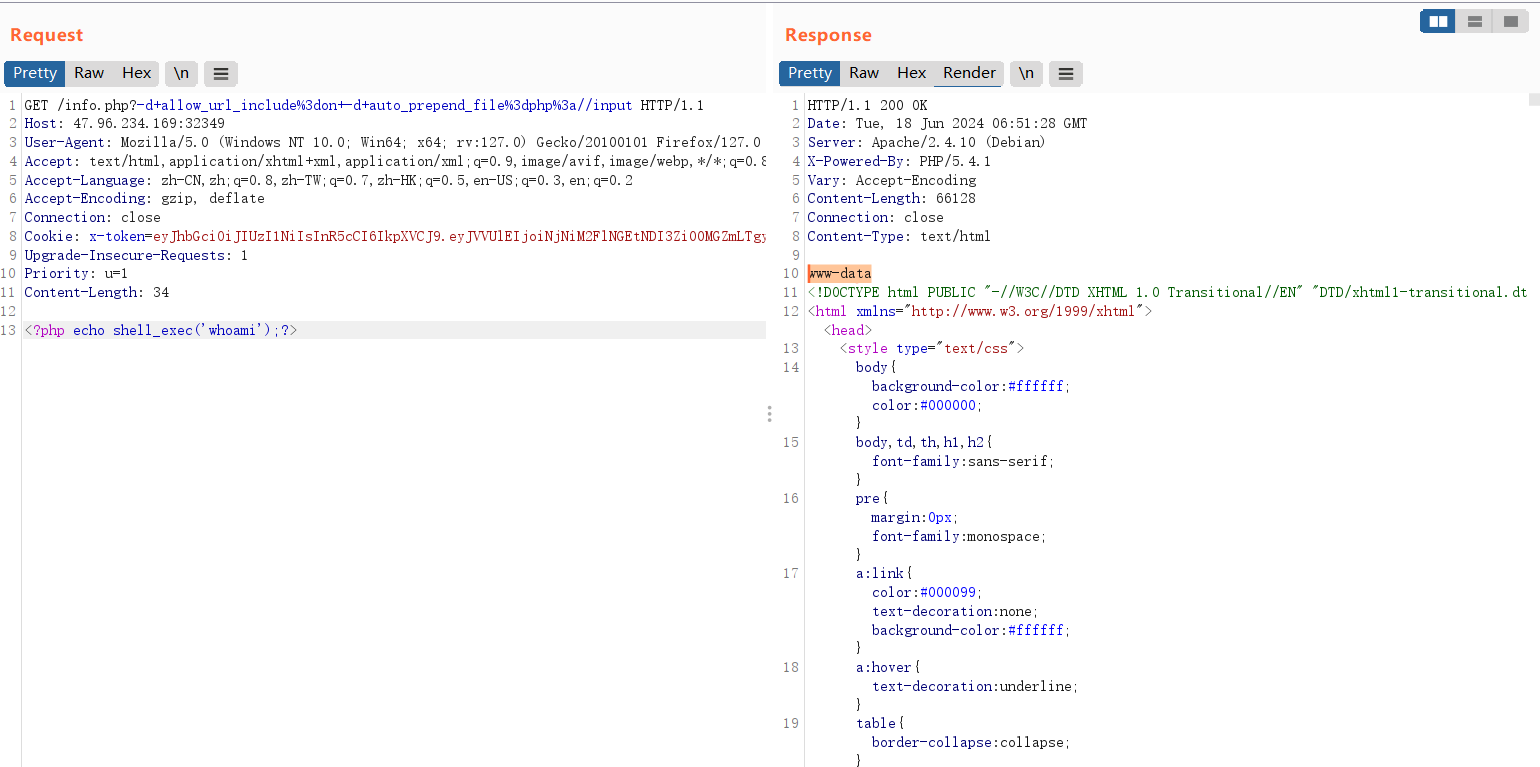The width and height of the screenshot is (1540, 767).
Task: Click the a:link{ selector line
Action: pyautogui.click(x=883, y=574)
